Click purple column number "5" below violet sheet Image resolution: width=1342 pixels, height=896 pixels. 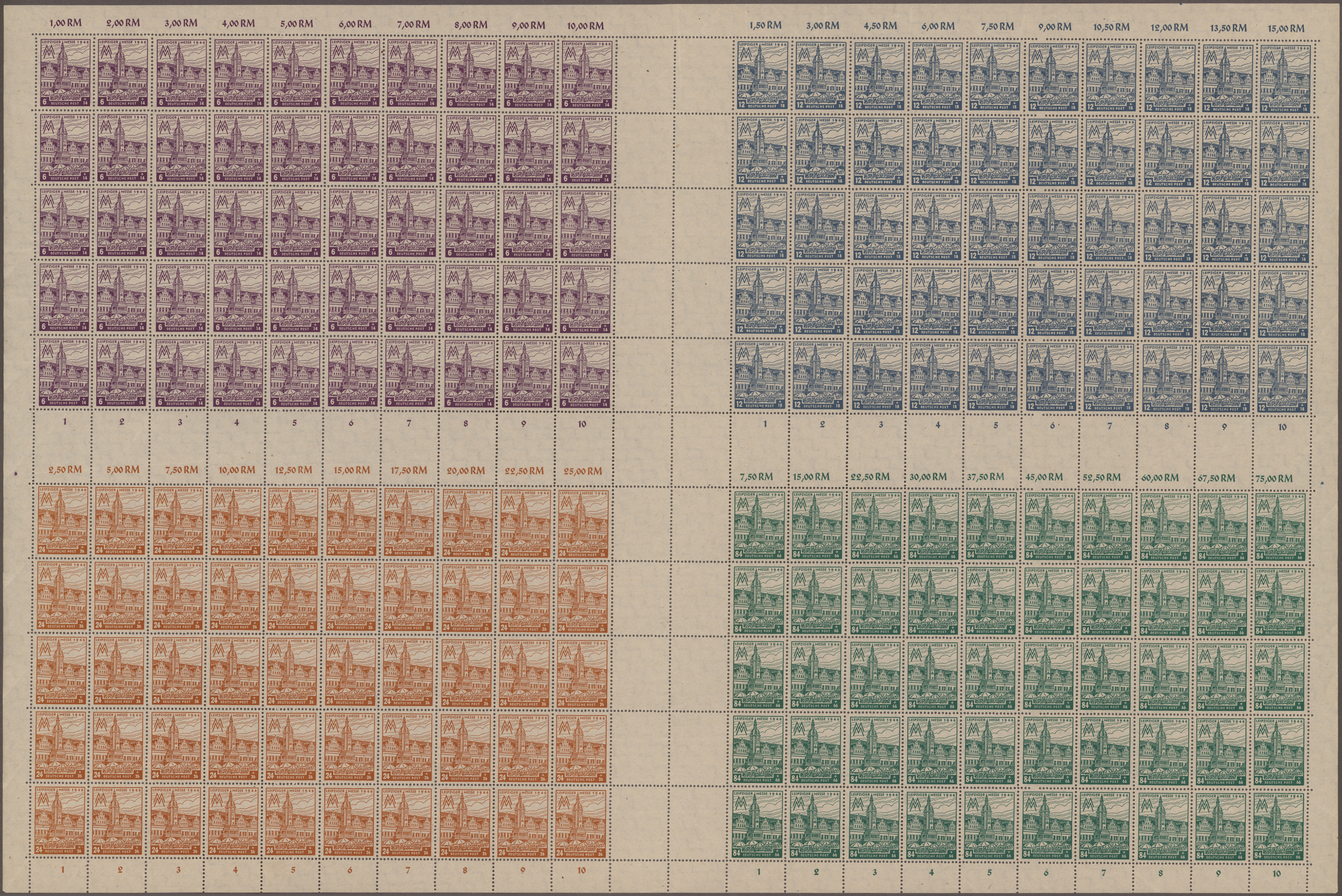pos(294,423)
